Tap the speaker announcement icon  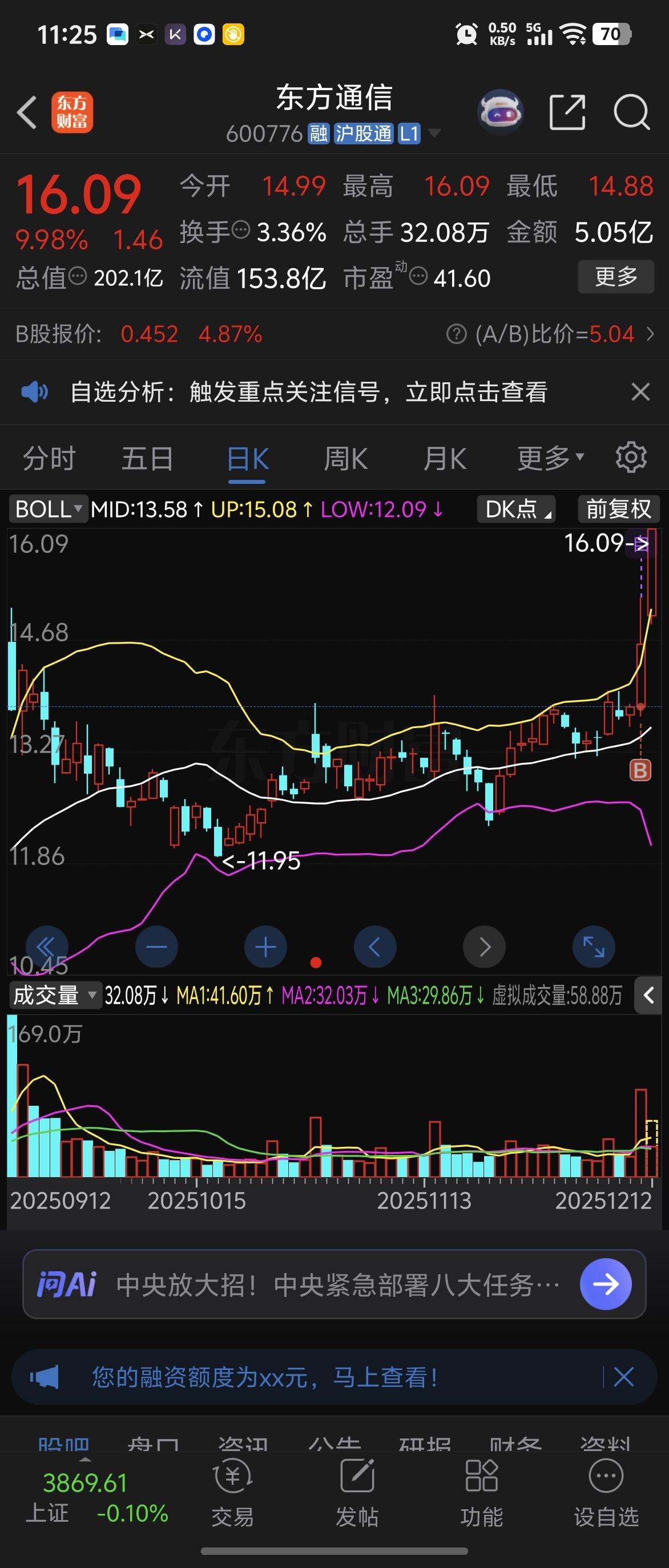pyautogui.click(x=35, y=391)
